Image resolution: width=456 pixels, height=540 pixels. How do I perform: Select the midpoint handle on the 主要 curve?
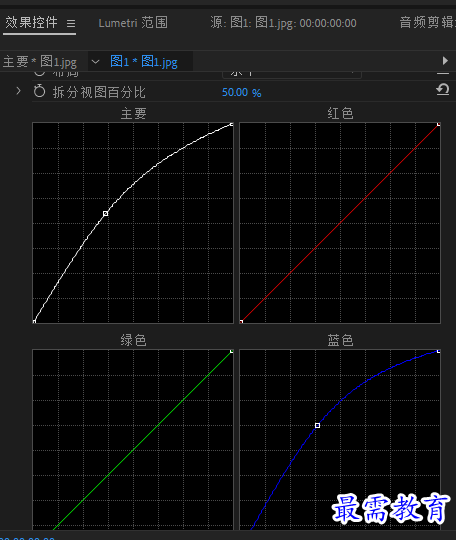pos(106,214)
